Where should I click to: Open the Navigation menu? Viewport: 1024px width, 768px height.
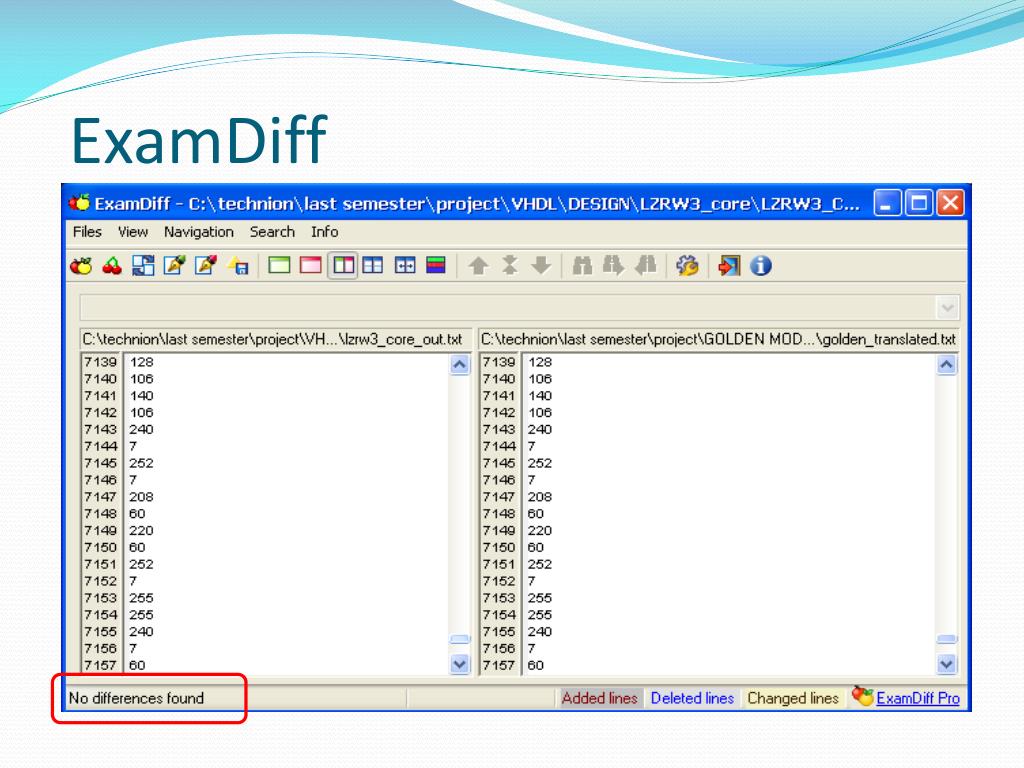click(199, 232)
